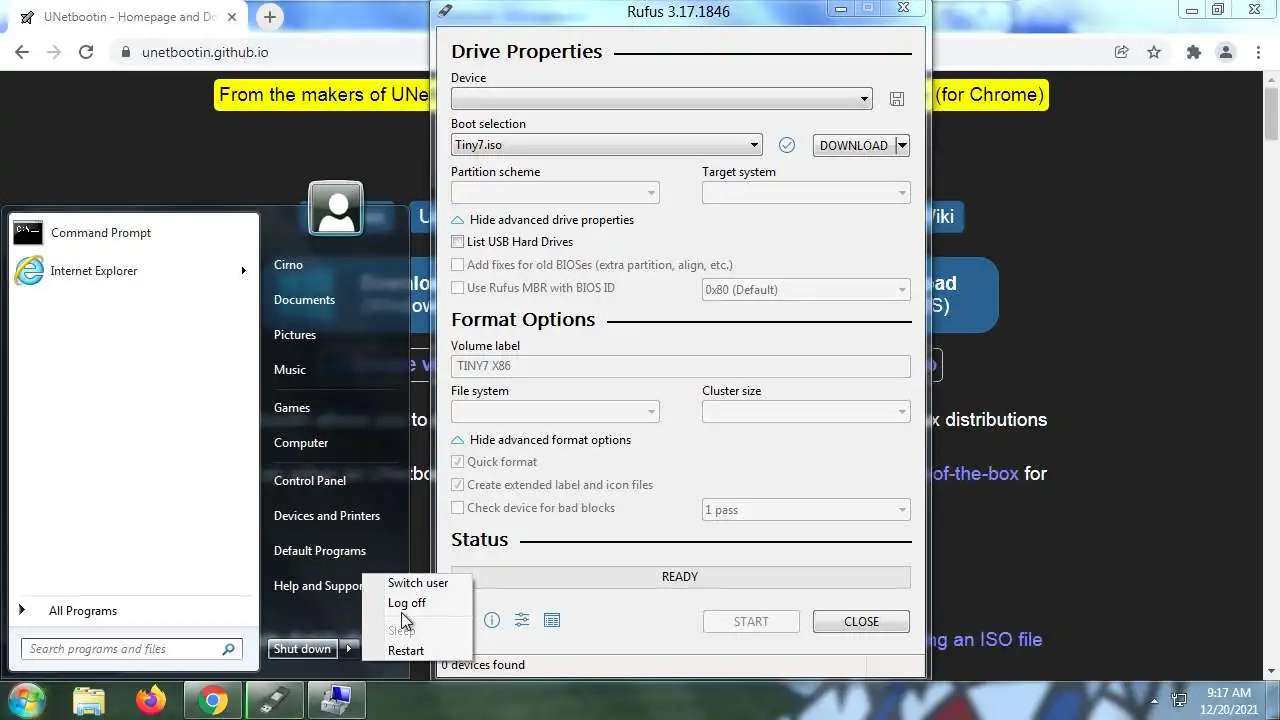Open the toolbox app in taskbar
Image resolution: width=1280 pixels, height=720 pixels.
(335, 700)
